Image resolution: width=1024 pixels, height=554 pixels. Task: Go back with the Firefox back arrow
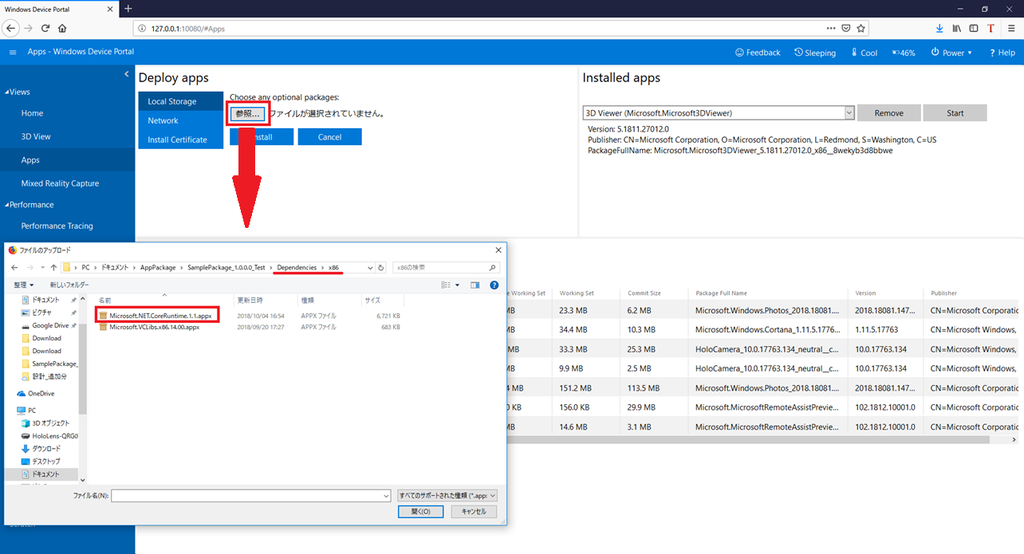click(x=10, y=28)
